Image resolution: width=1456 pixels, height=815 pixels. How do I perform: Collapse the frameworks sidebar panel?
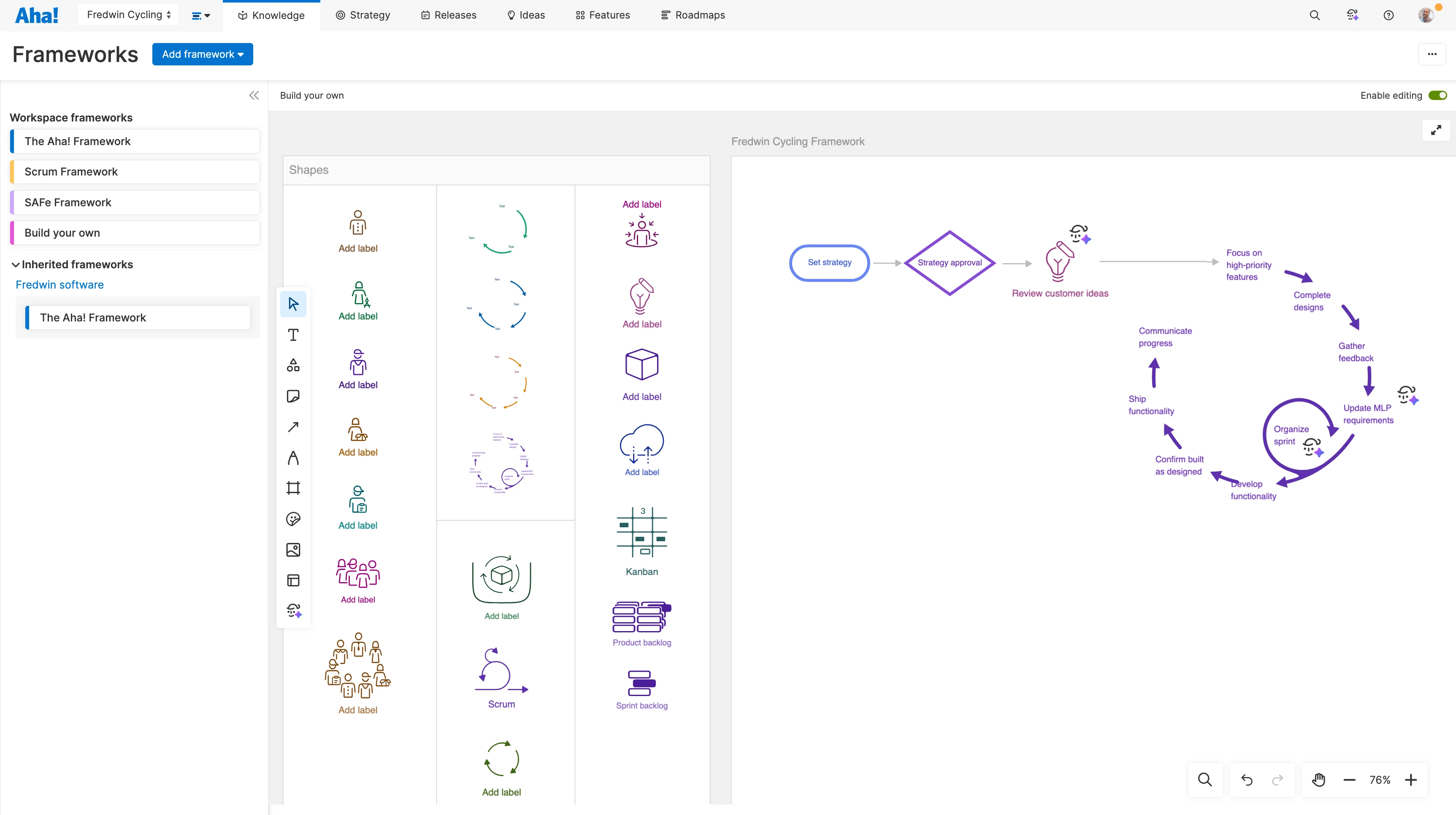[254, 95]
